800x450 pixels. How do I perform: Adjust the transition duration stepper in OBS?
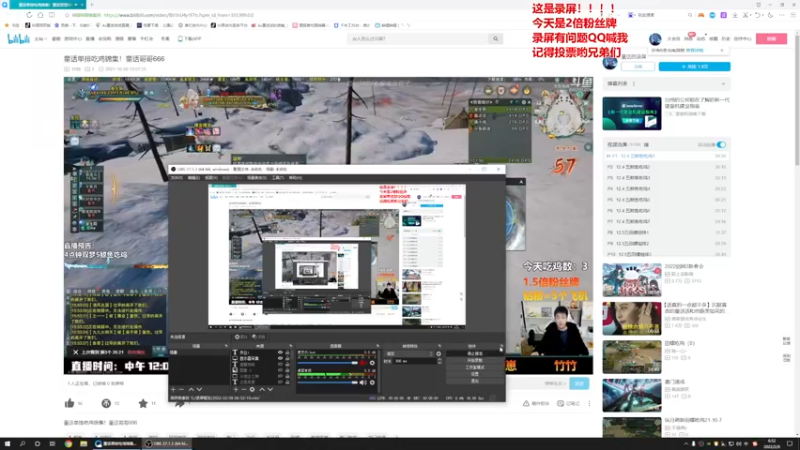(x=439, y=361)
